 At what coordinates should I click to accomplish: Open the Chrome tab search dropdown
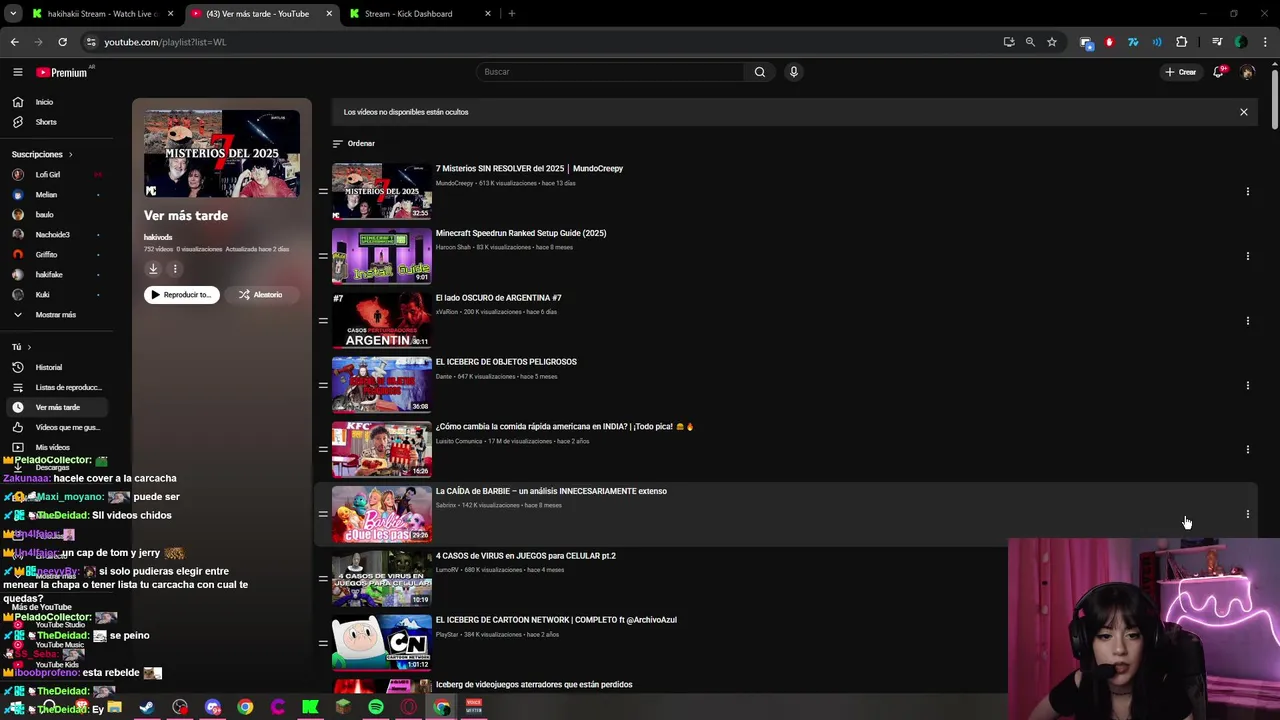point(13,14)
